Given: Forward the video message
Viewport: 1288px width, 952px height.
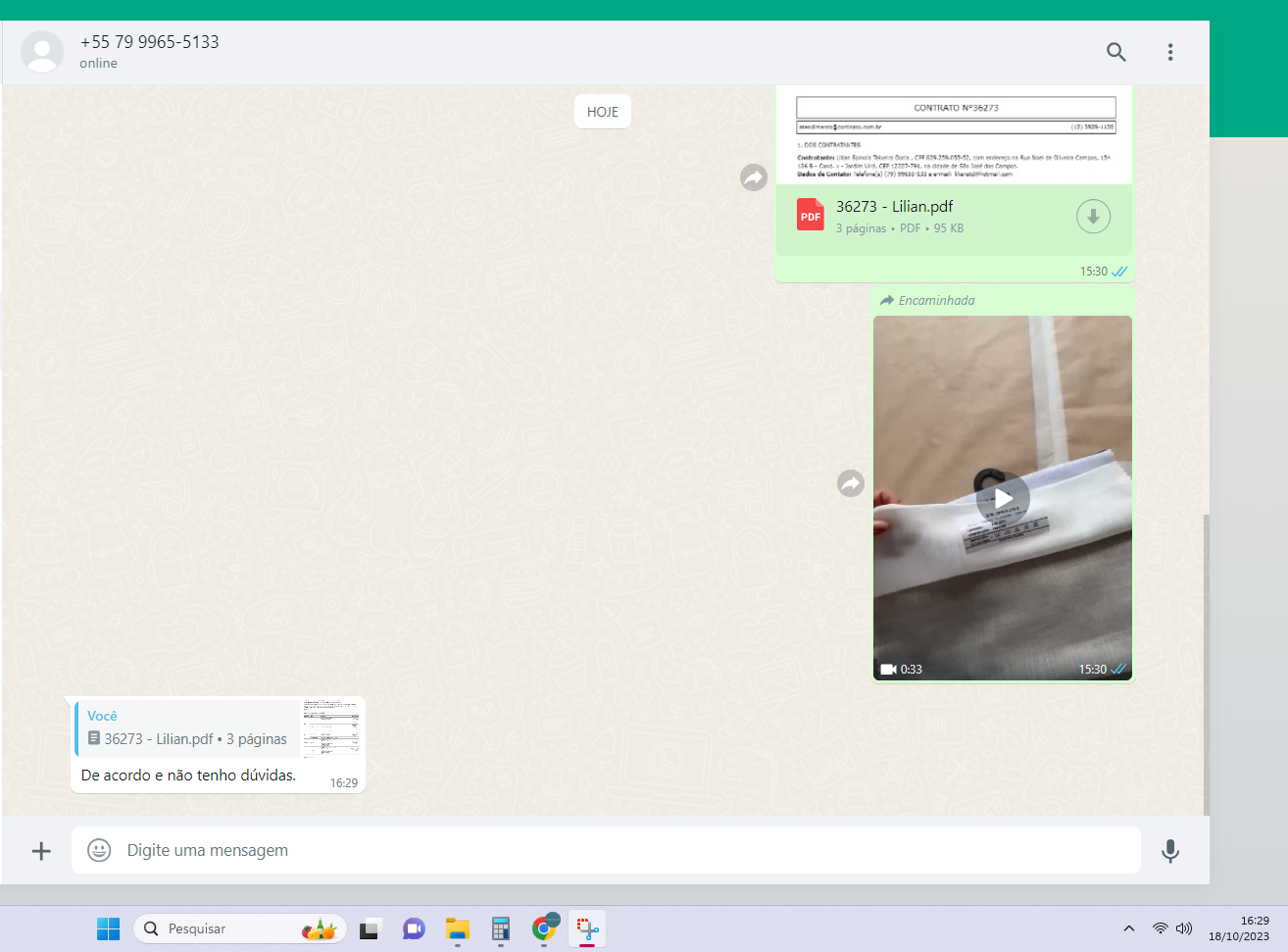Looking at the screenshot, I should [851, 483].
